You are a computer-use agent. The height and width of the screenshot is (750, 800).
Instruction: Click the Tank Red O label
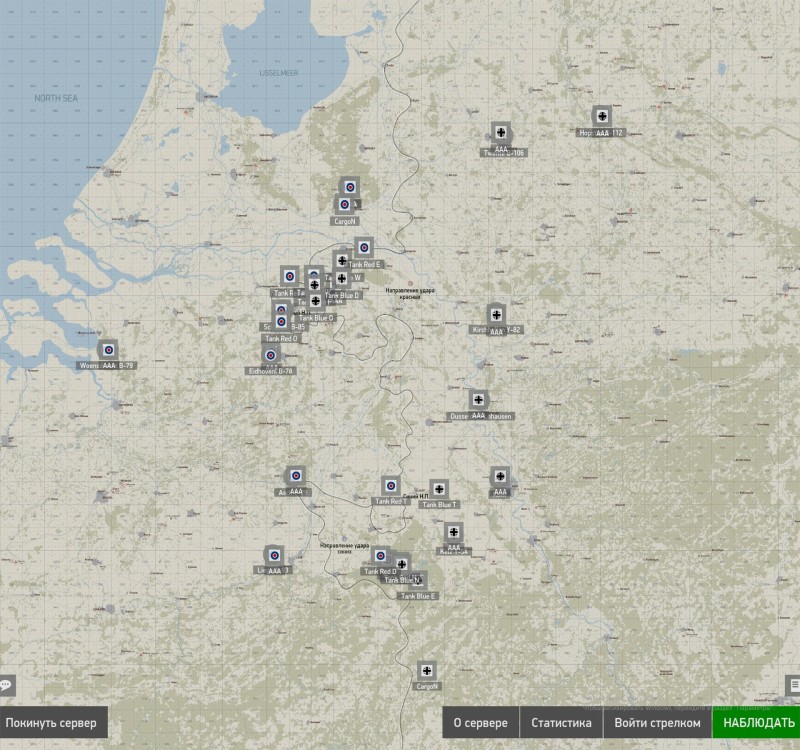point(281,338)
